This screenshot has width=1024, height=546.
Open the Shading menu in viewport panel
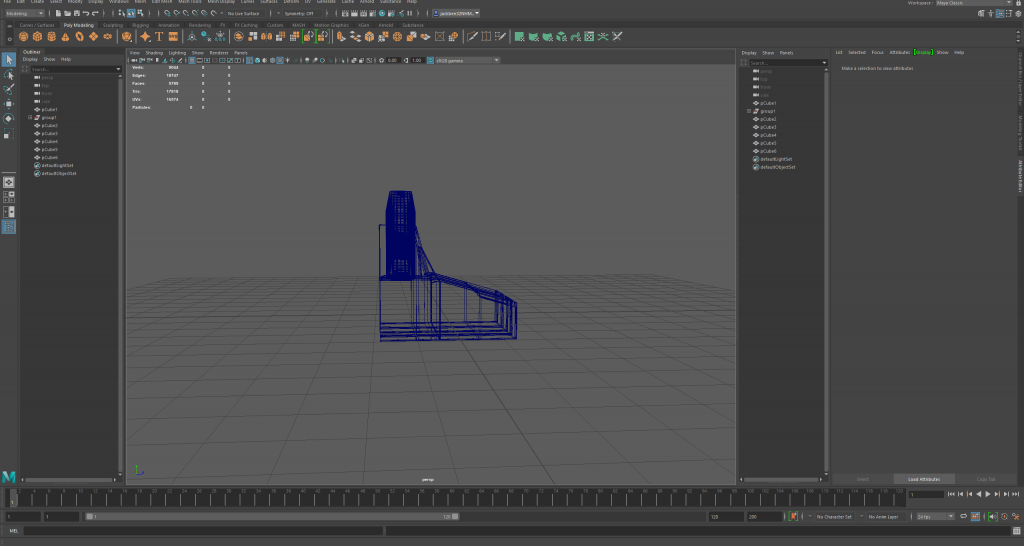(154, 52)
